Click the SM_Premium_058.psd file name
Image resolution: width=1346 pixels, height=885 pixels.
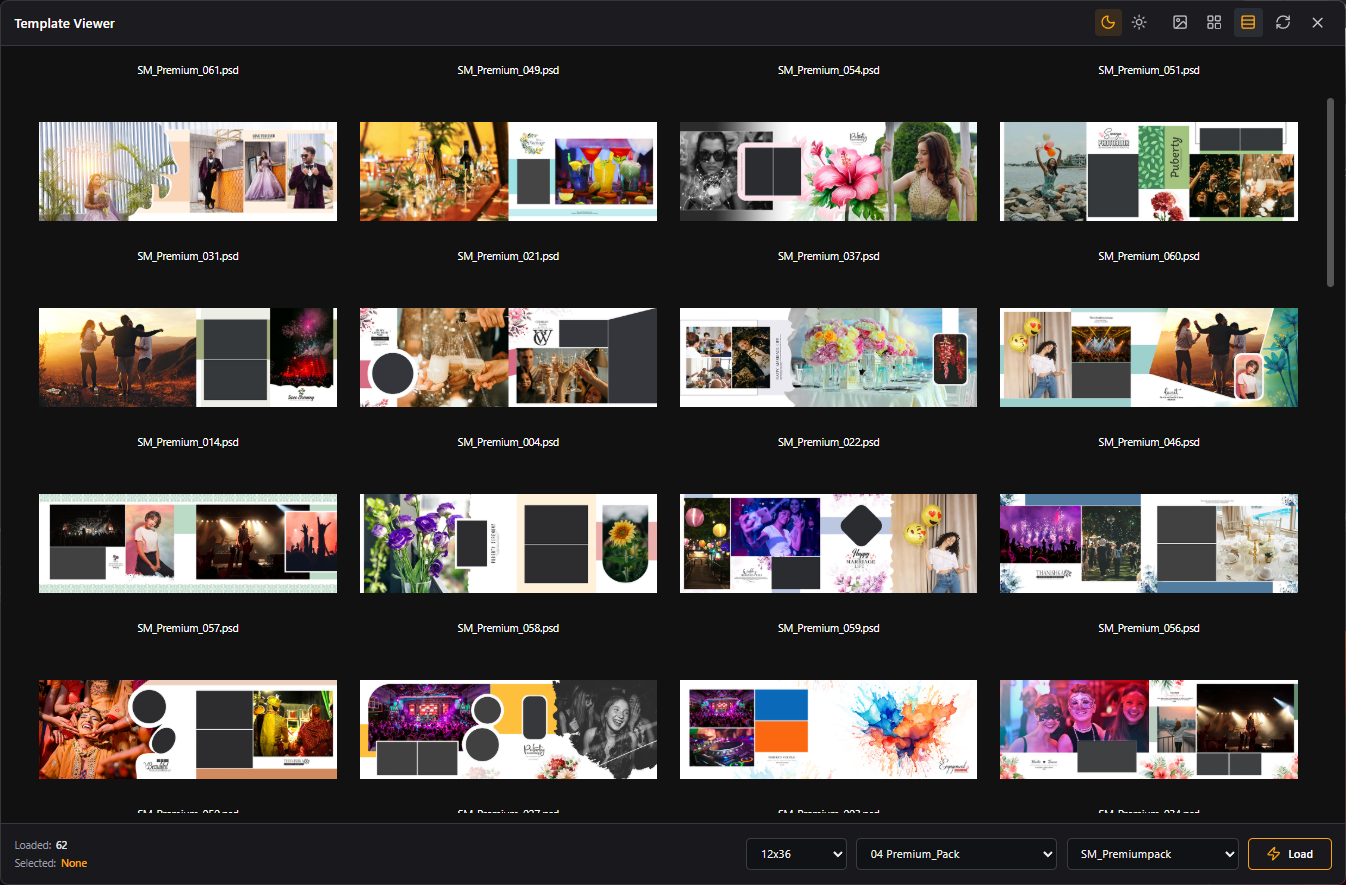tap(508, 629)
